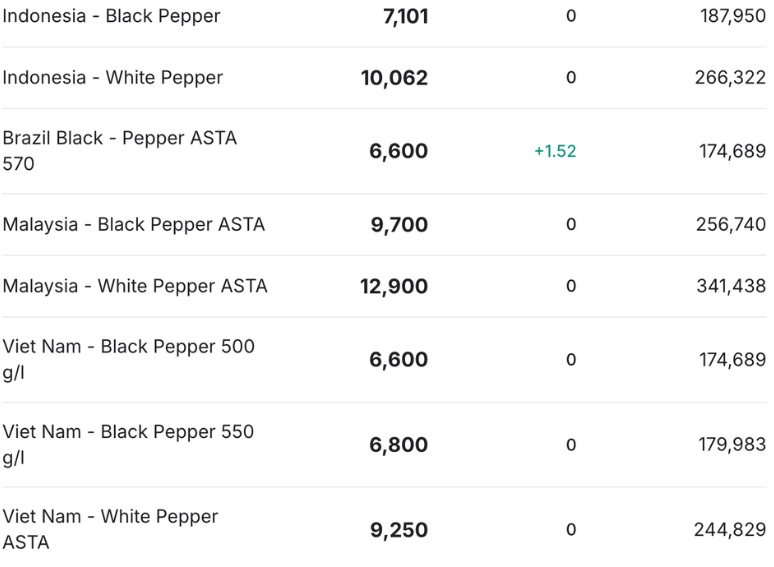Click the green +1.52 change value
Viewport: 774px width, 567px height.
555,151
